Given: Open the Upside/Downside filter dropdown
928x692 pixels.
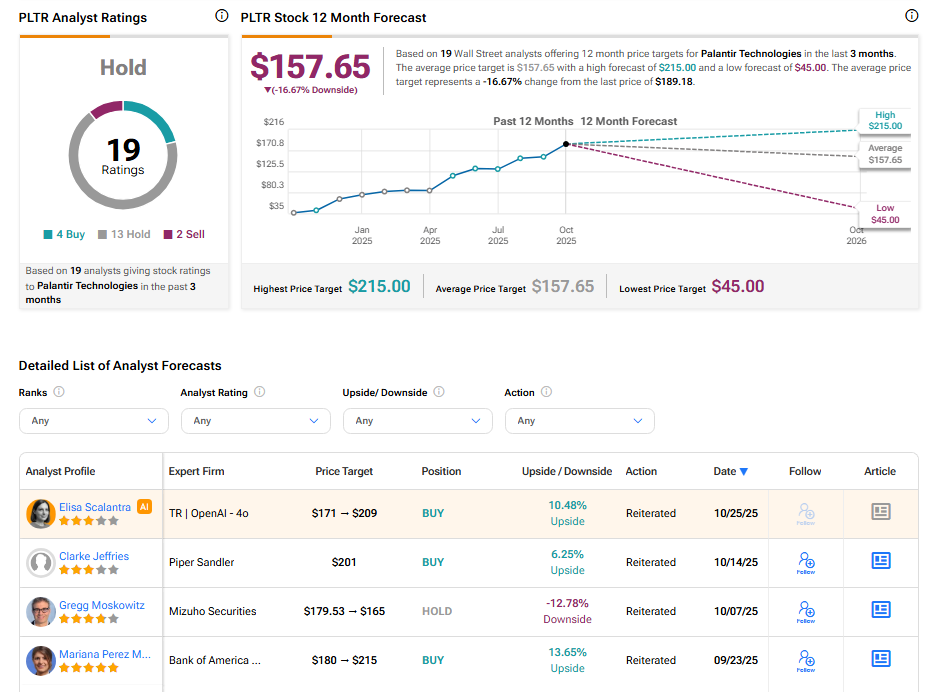Looking at the screenshot, I should pos(417,421).
